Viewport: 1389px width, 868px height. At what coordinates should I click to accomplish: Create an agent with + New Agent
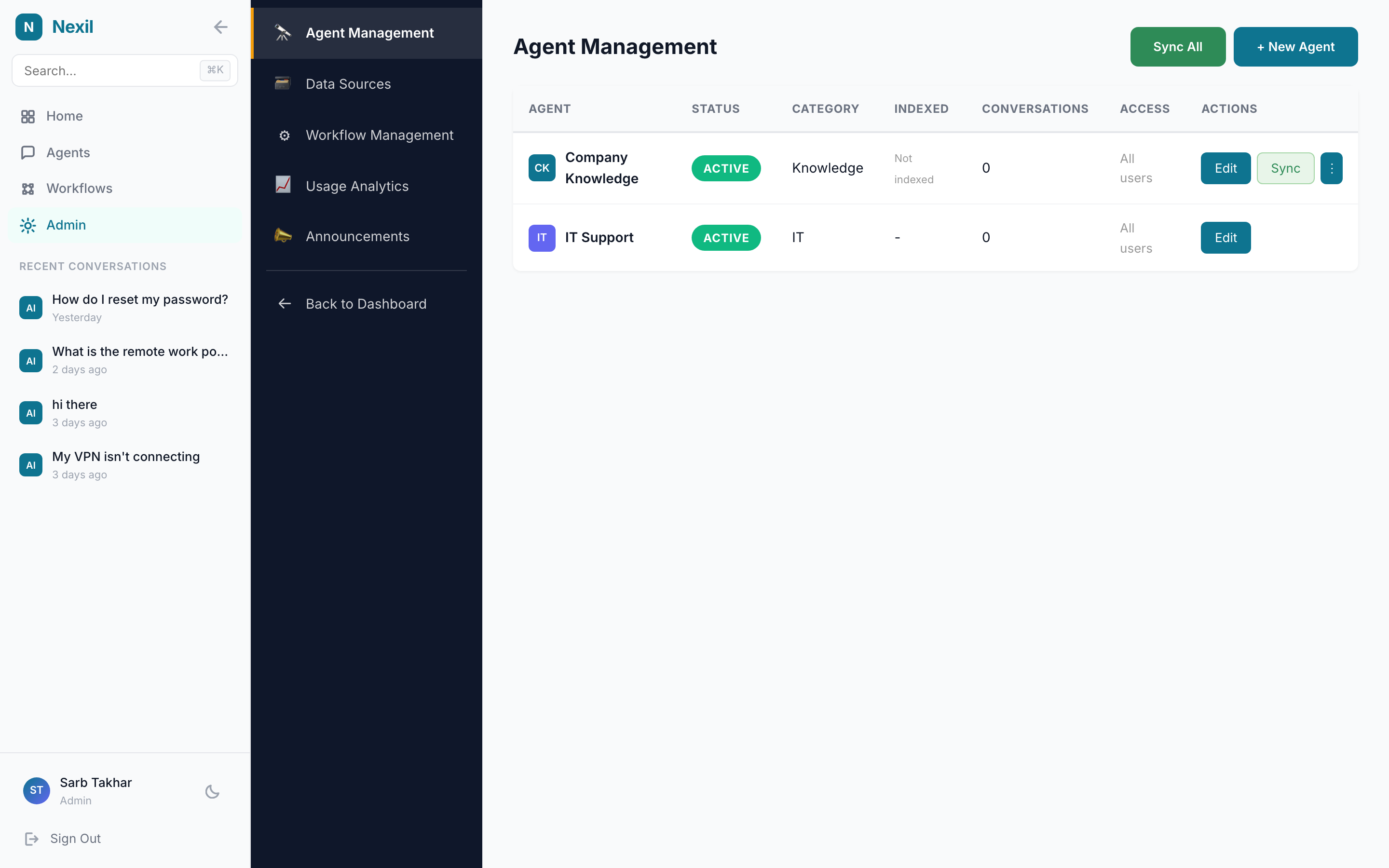pyautogui.click(x=1295, y=46)
